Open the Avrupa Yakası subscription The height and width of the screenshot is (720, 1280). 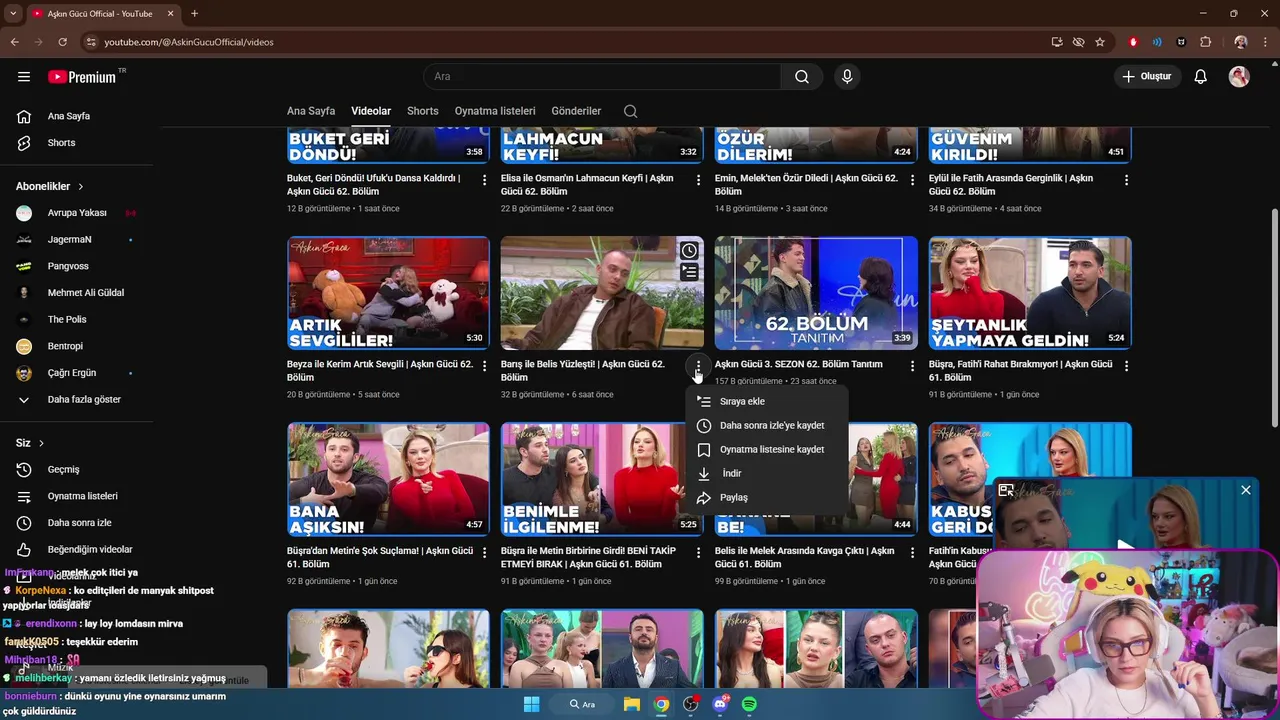(77, 213)
